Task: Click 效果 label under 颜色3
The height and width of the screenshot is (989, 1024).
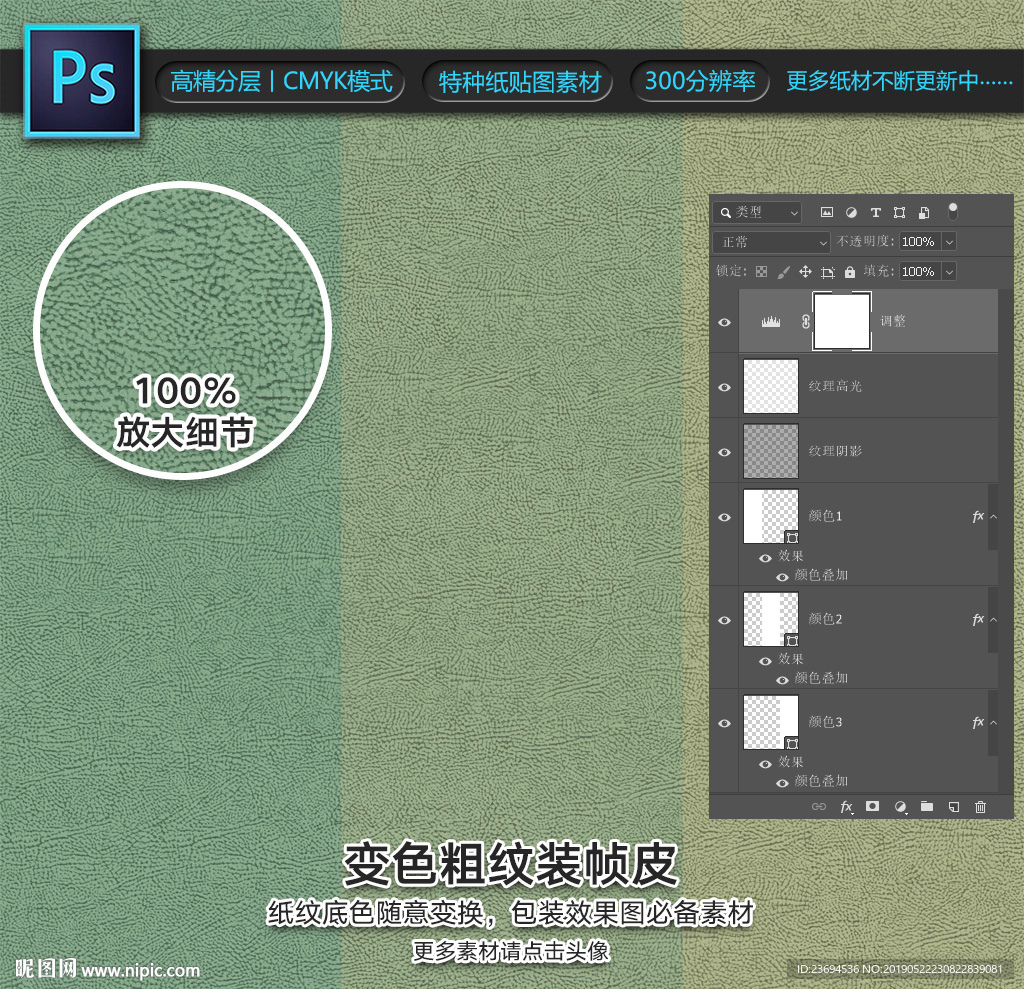Action: coord(791,762)
